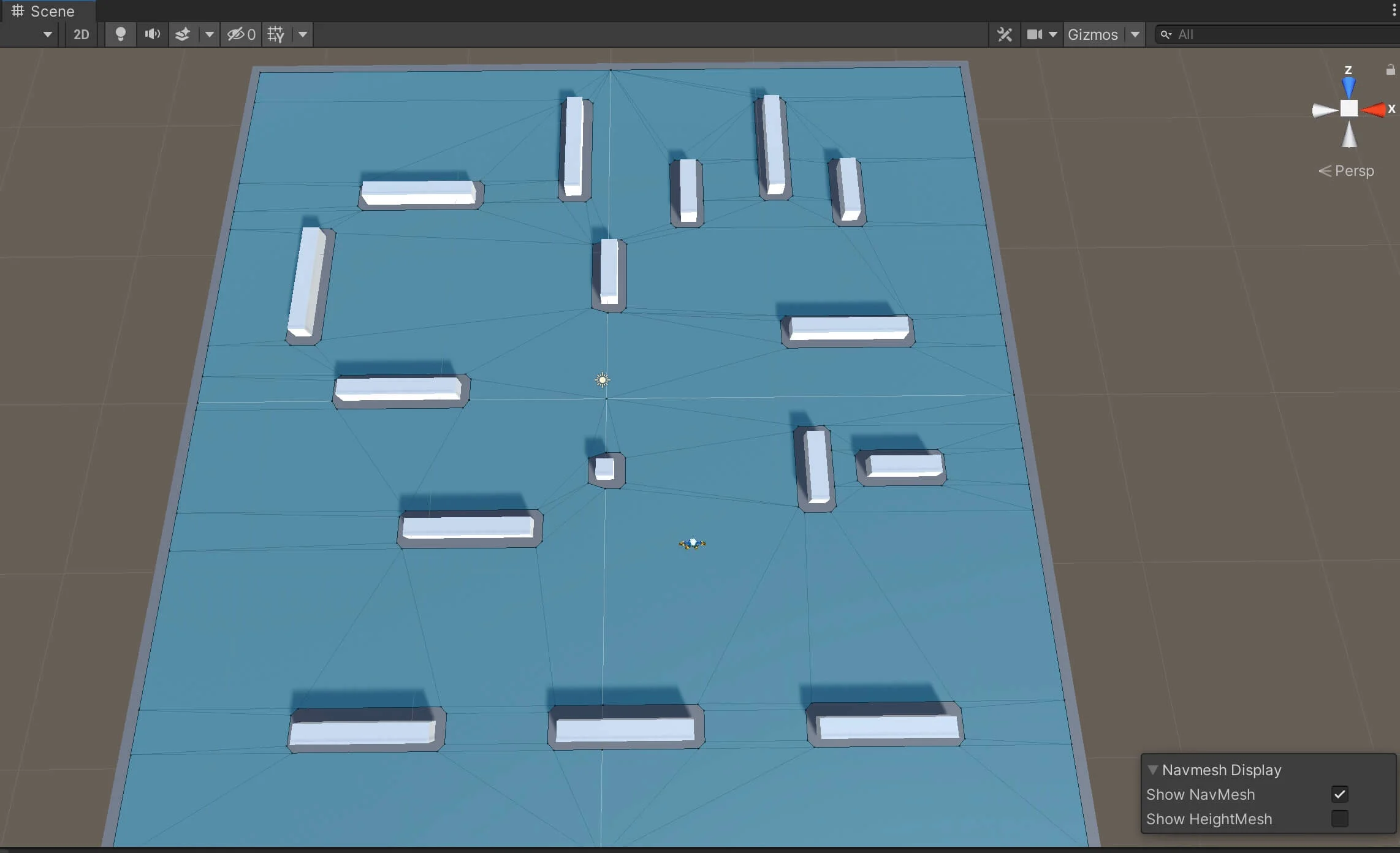The width and height of the screenshot is (1400, 853).
Task: Open effects dropdown arrow
Action: (x=209, y=34)
